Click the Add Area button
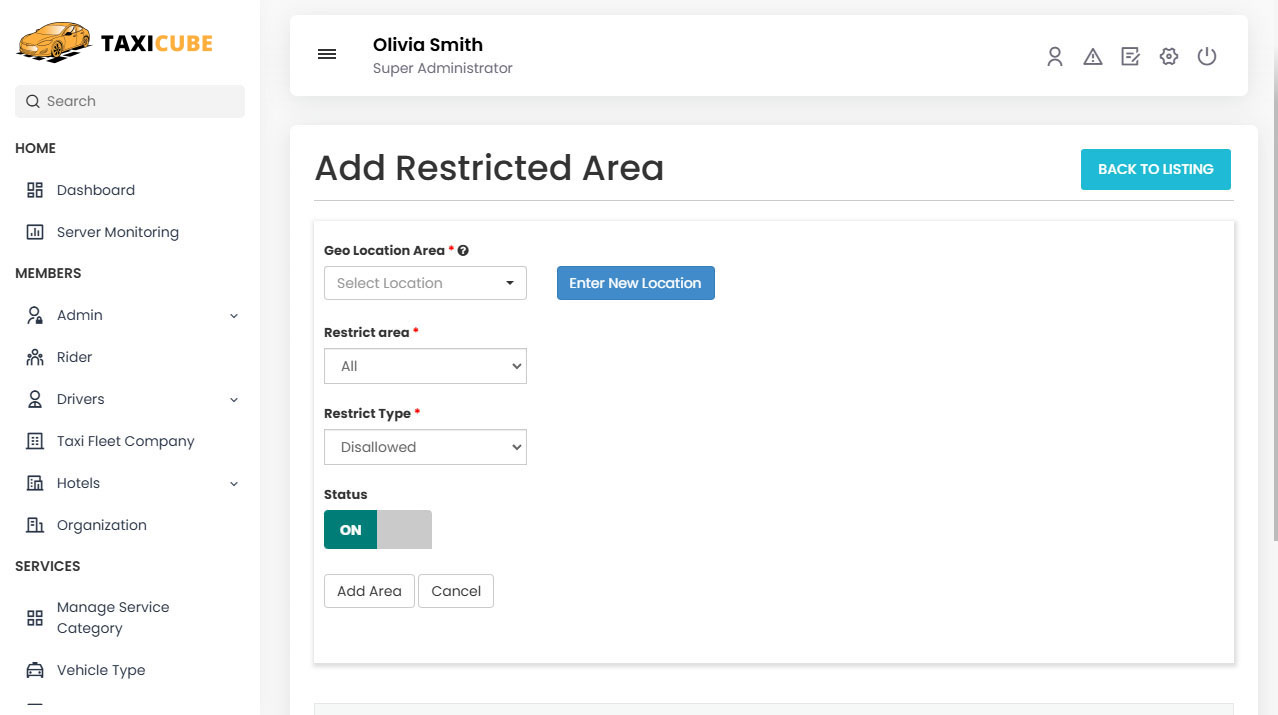This screenshot has width=1278, height=715. click(369, 591)
